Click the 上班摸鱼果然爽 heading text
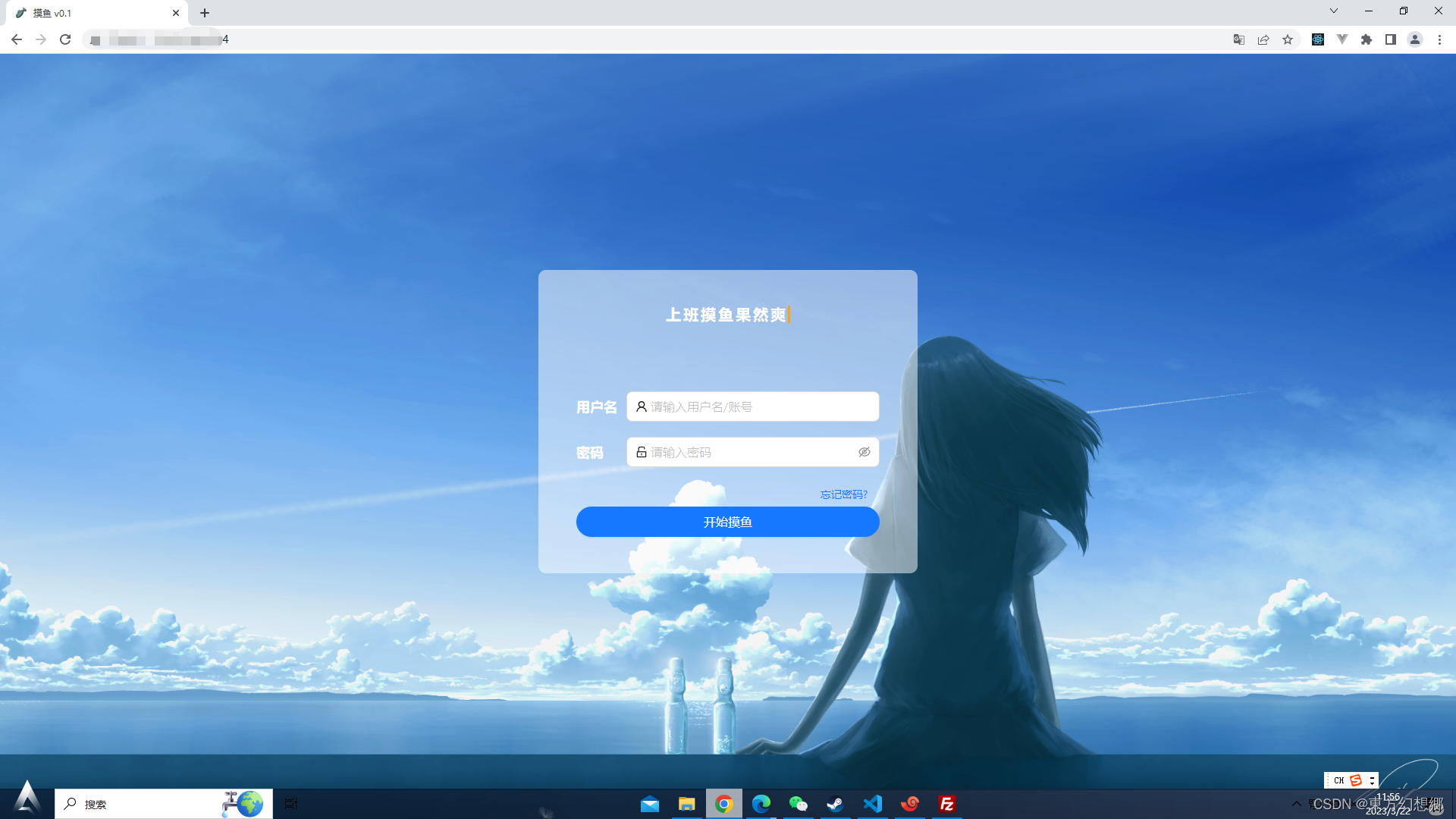Screen dimensions: 1456x819 click(x=726, y=315)
